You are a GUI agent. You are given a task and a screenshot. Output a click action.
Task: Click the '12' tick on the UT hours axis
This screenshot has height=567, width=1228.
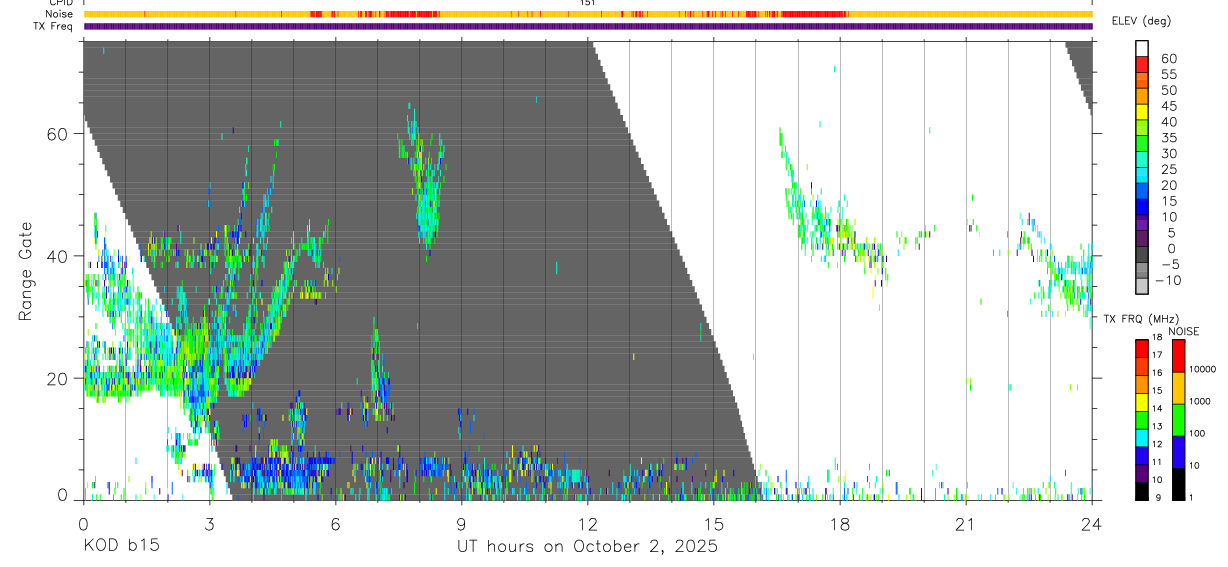587,523
